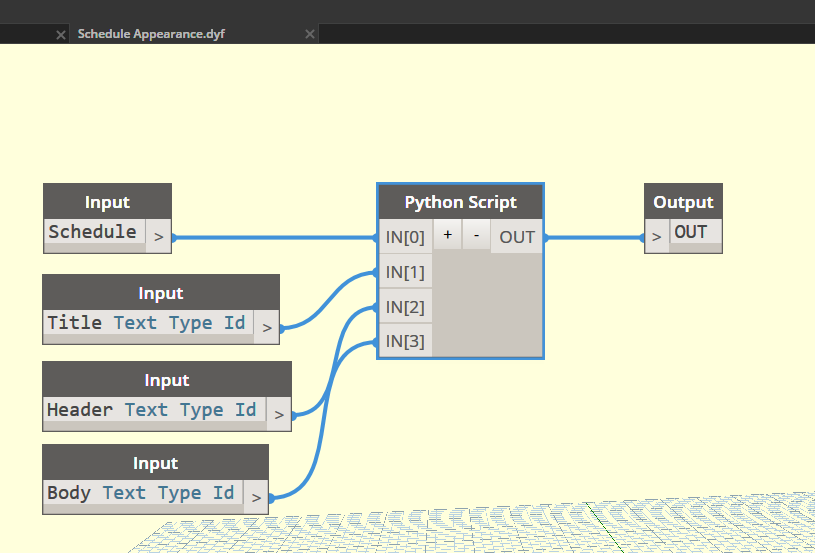Click the Header Text Type Id output arrow

pyautogui.click(x=278, y=414)
